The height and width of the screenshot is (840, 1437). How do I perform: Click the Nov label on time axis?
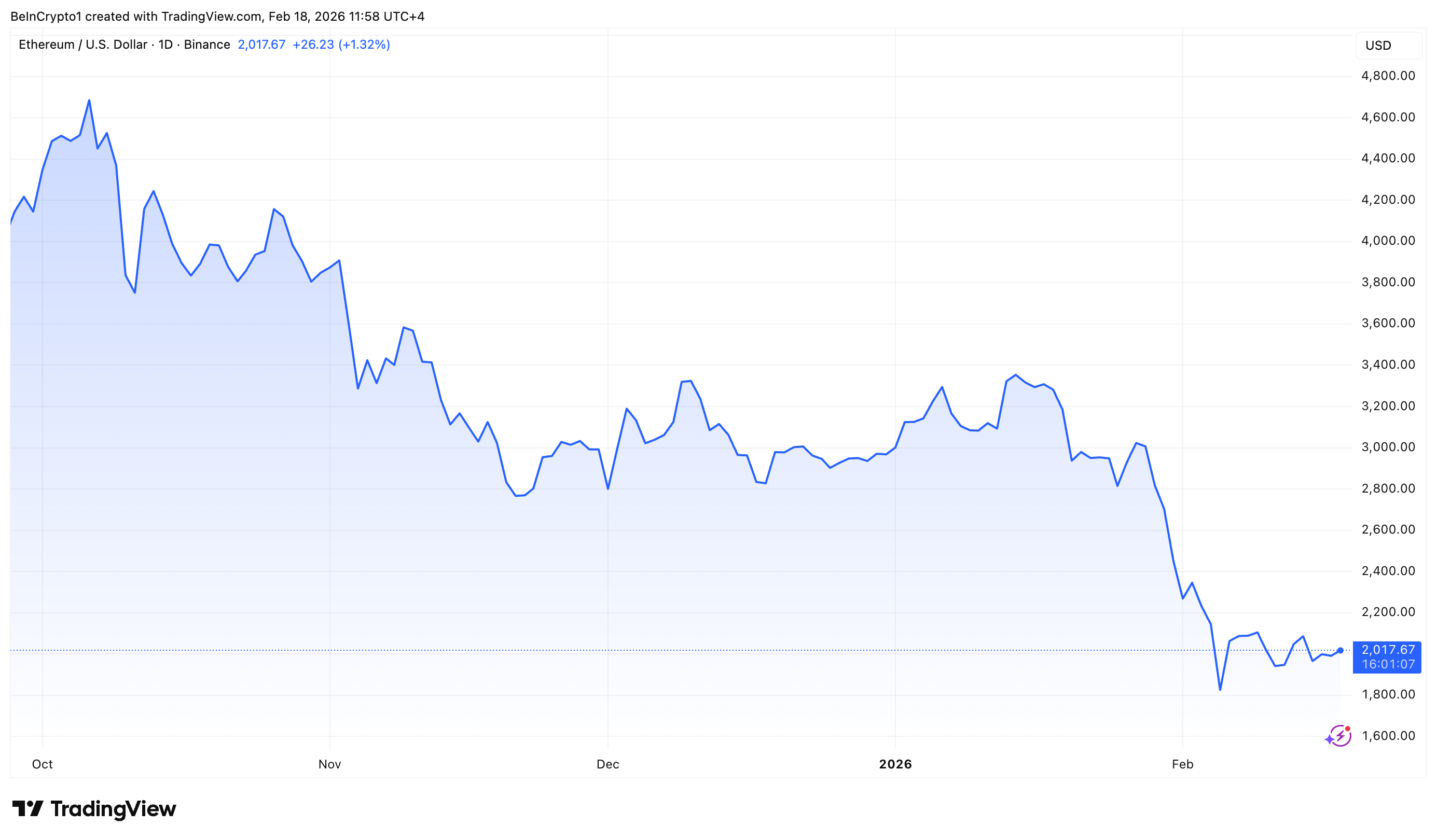coord(329,764)
